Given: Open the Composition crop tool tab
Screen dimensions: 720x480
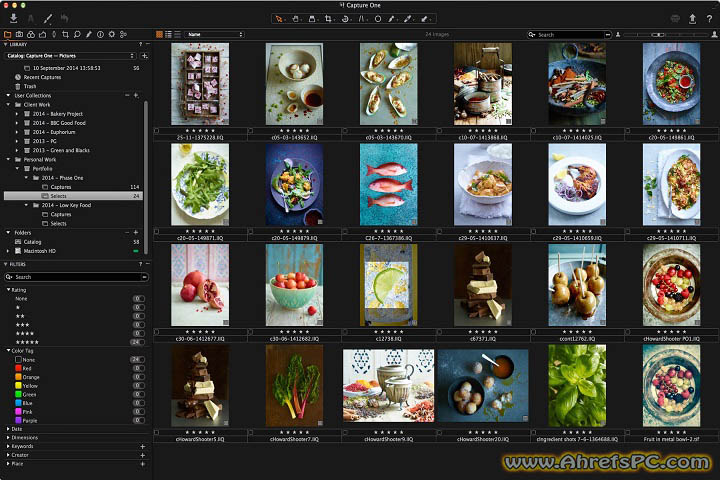Looking at the screenshot, I should tap(65, 34).
